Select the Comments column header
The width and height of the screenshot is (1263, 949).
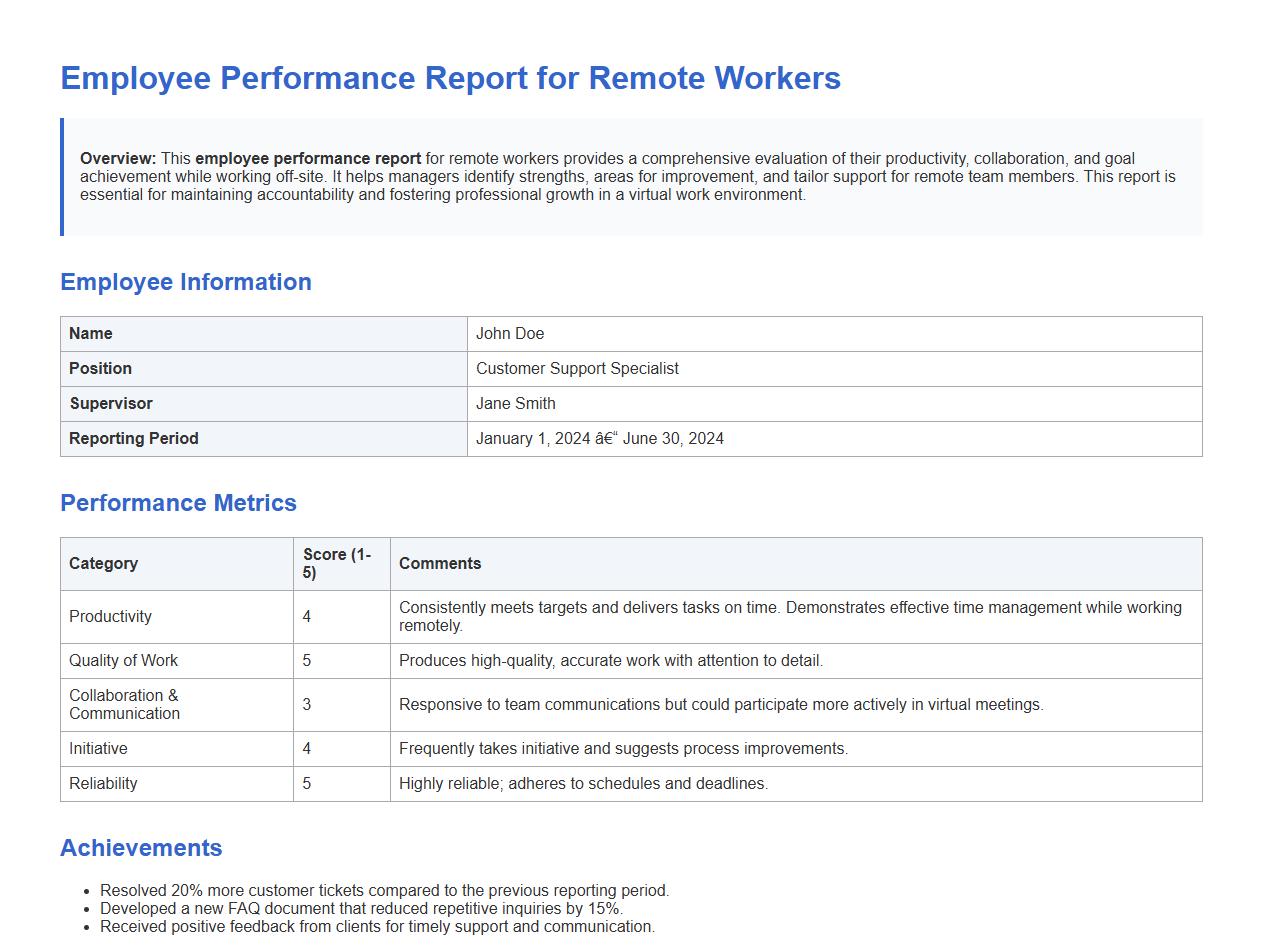pyautogui.click(x=440, y=563)
